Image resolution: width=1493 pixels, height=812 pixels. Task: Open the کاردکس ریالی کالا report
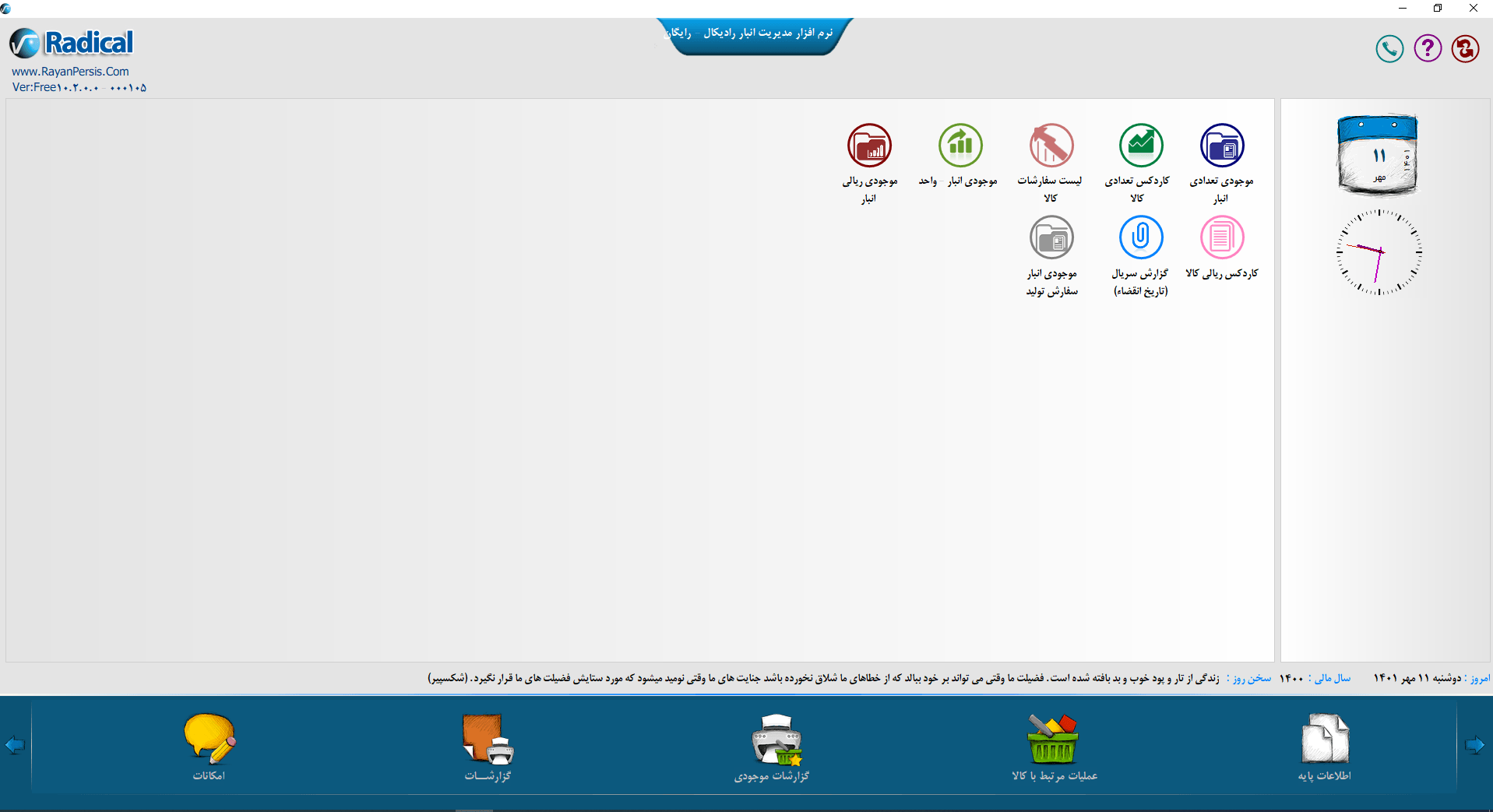[x=1220, y=237]
